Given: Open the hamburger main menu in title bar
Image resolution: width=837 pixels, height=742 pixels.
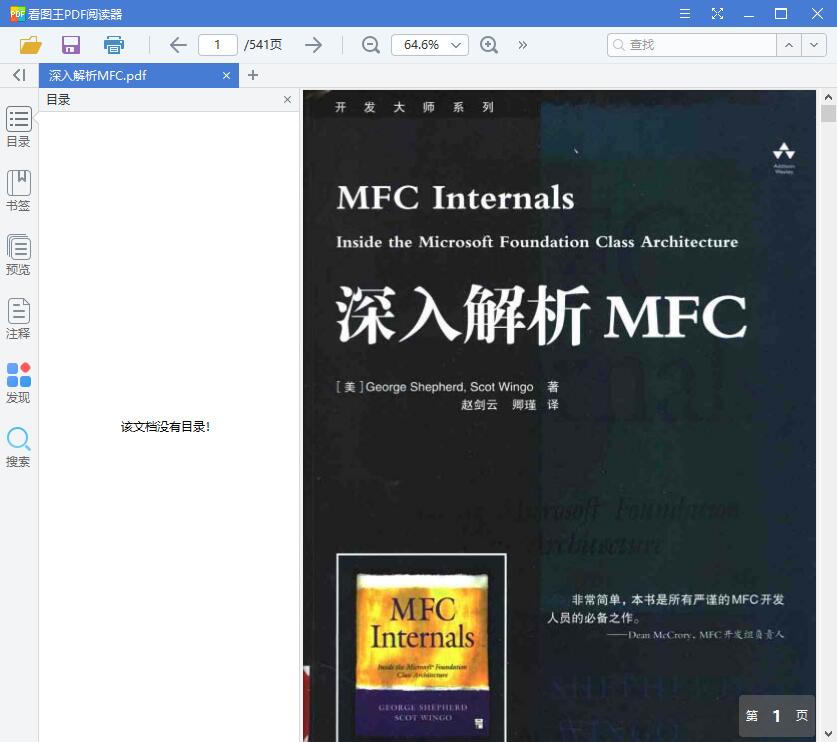Looking at the screenshot, I should [x=685, y=14].
